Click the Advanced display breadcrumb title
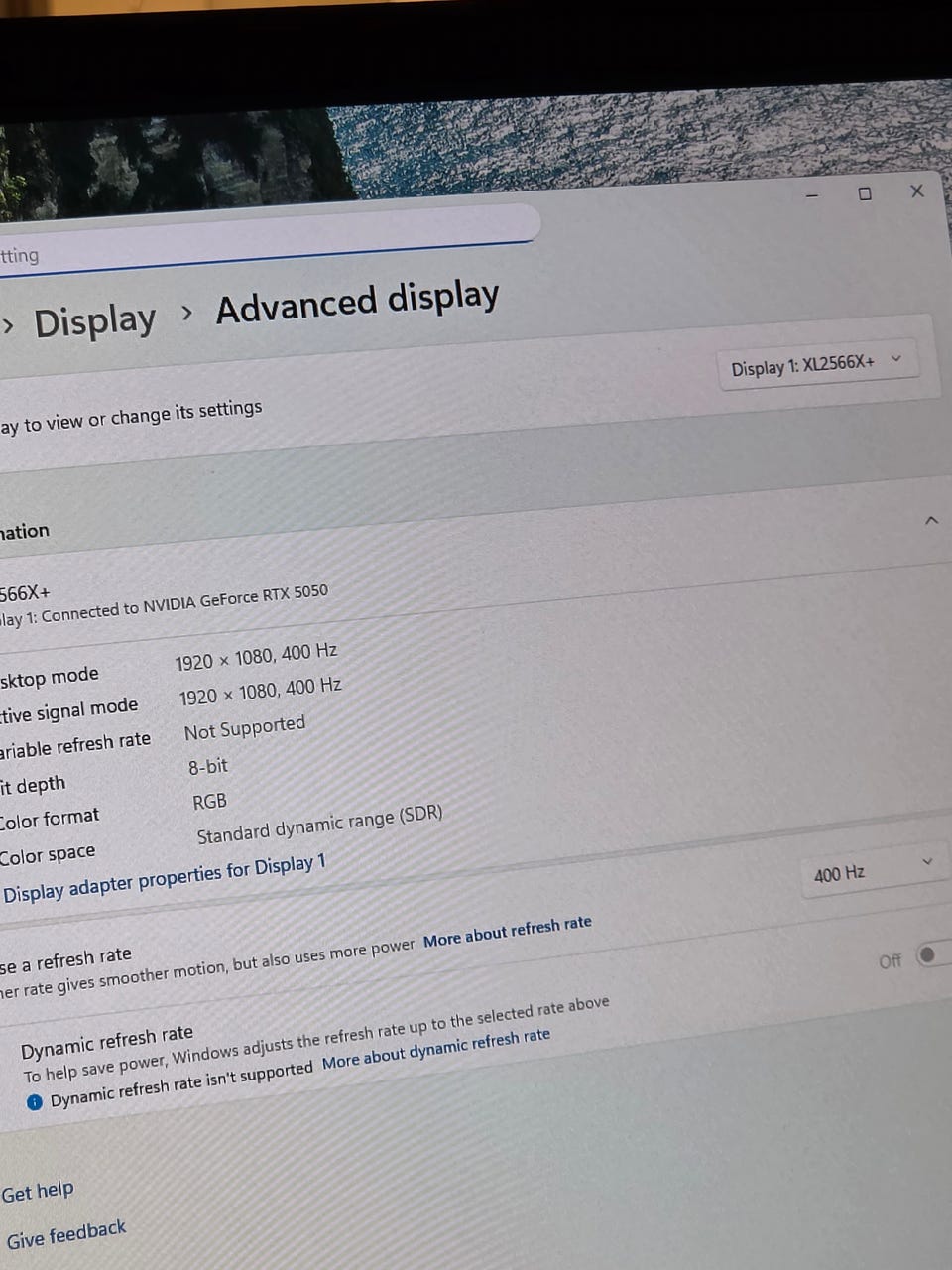This screenshot has height=1270, width=952. point(357,302)
